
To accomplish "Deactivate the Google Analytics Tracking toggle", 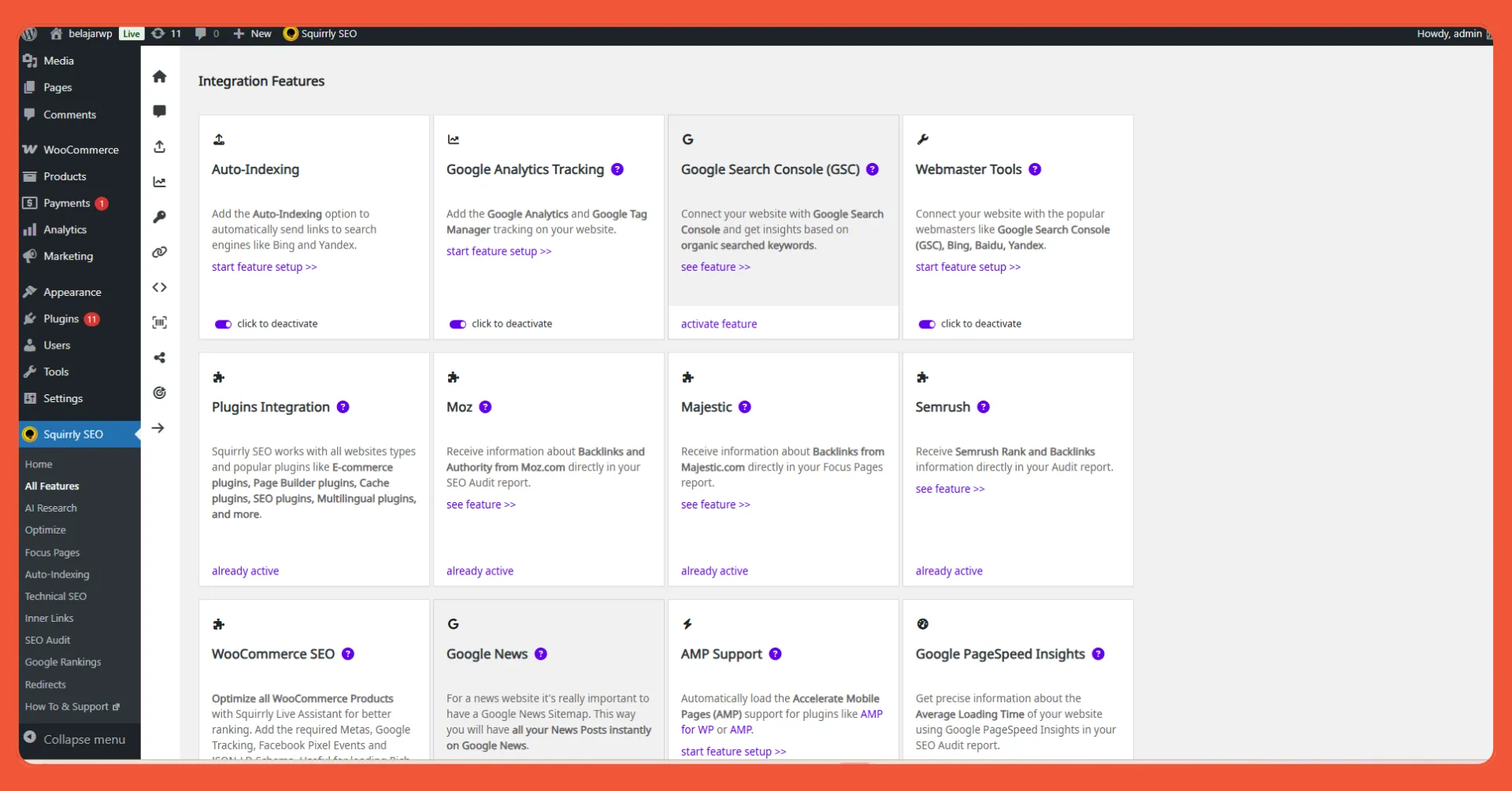I will (x=458, y=324).
